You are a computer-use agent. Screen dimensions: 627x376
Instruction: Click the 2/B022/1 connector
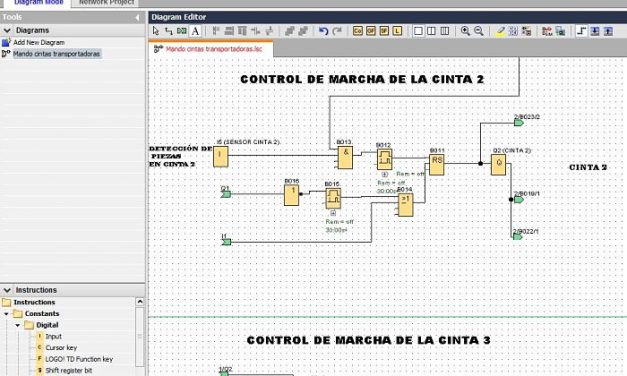click(518, 237)
